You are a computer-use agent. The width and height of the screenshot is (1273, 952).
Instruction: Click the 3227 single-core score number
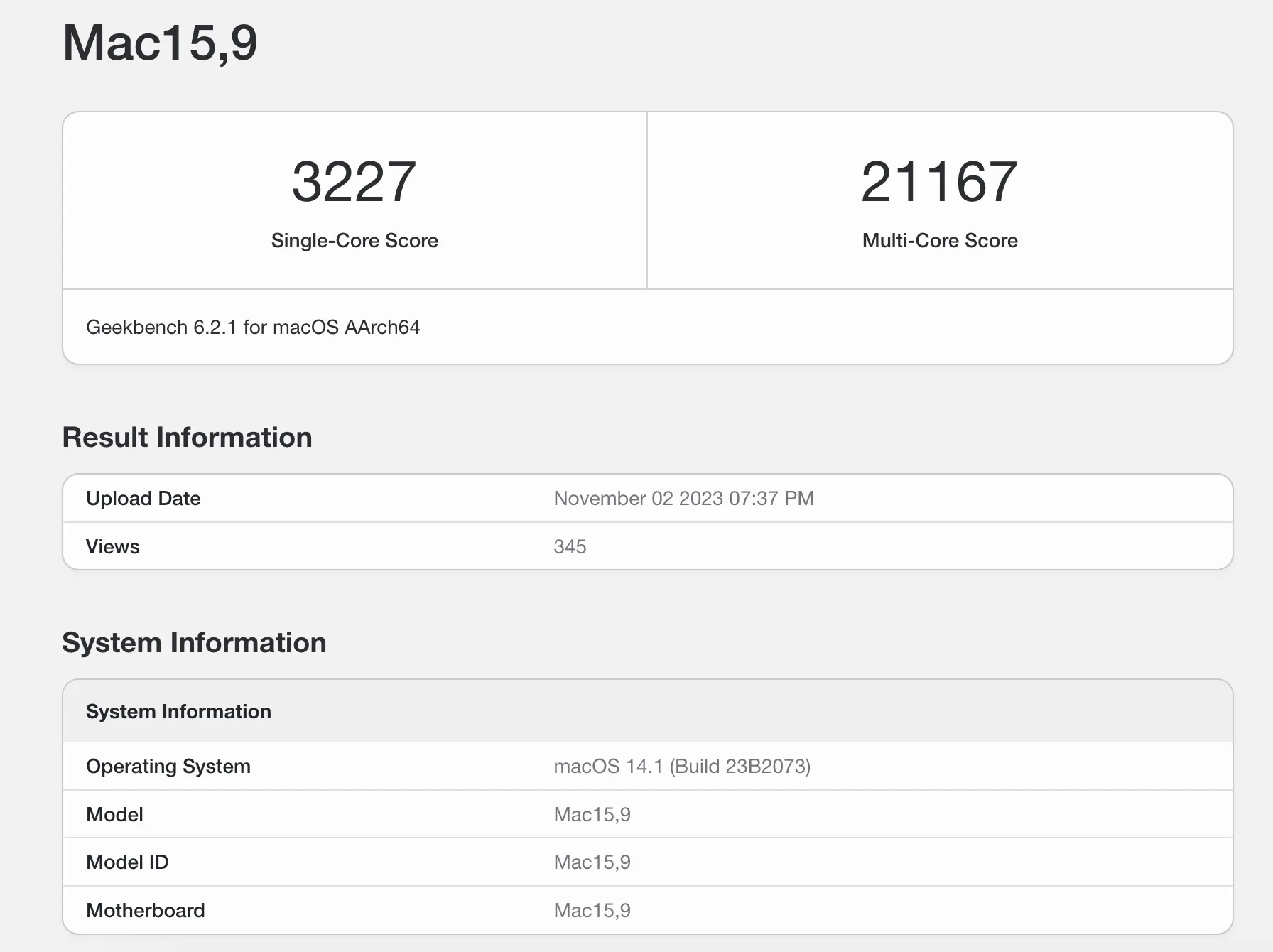point(354,182)
